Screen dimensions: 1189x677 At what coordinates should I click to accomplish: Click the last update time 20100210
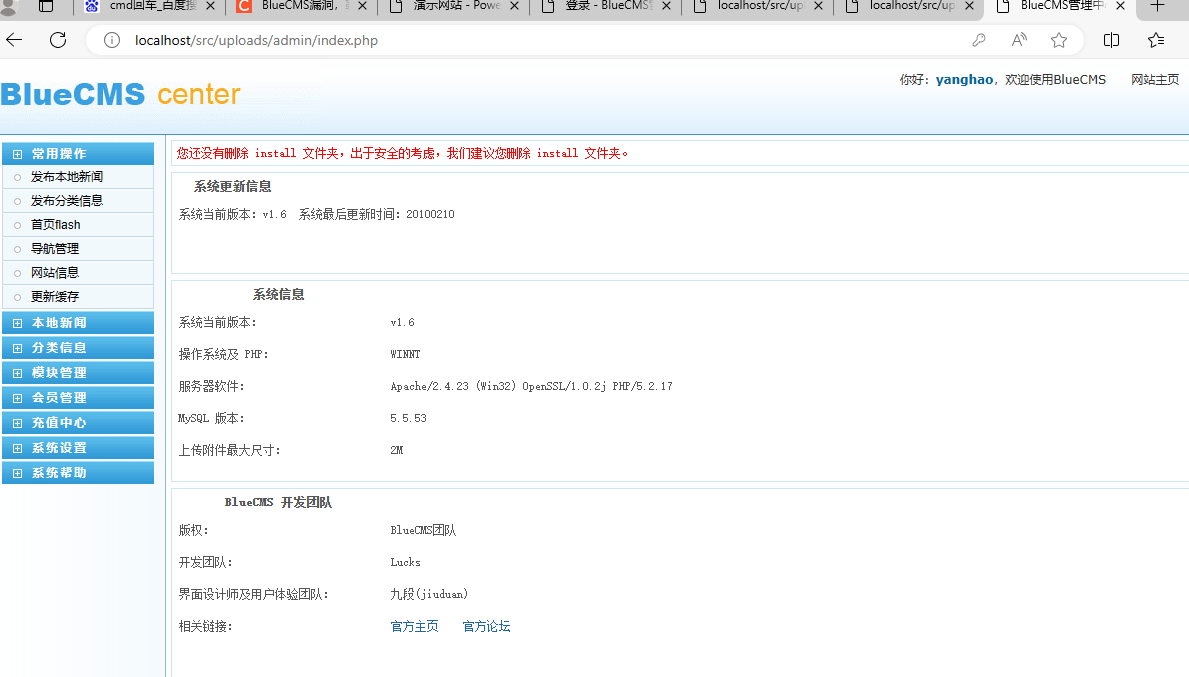[430, 215]
